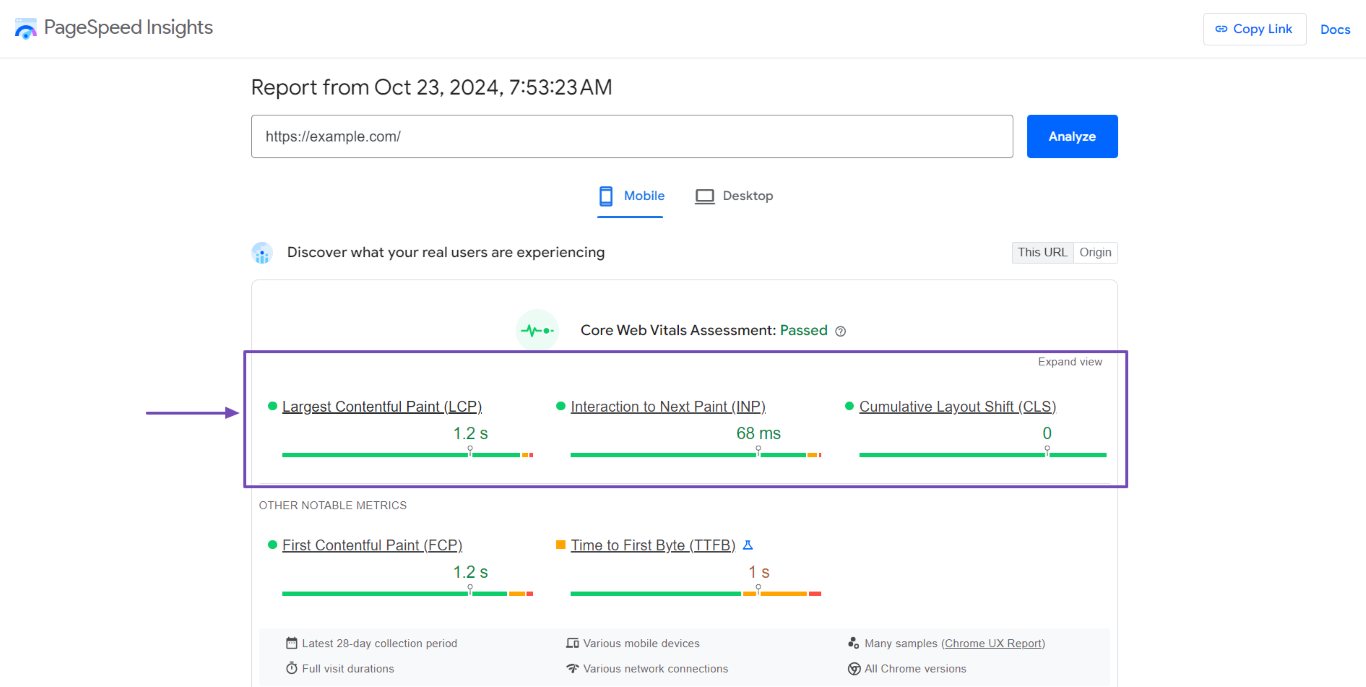Expand the metrics view via Expand view

coord(1070,361)
